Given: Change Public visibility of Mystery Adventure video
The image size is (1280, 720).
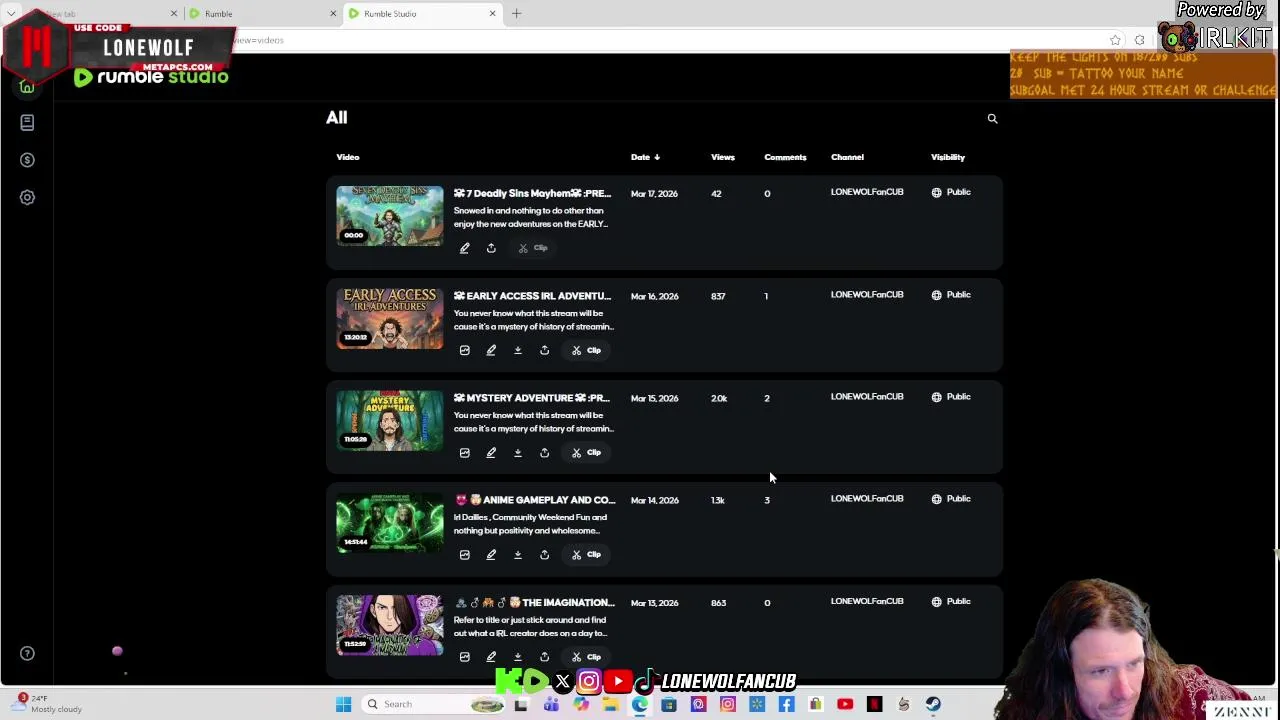Looking at the screenshot, I should pyautogui.click(x=951, y=397).
